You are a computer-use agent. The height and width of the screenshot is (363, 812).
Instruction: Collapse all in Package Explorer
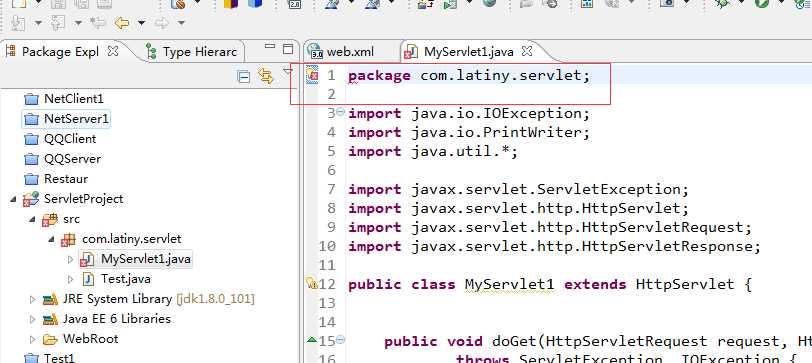tap(243, 77)
